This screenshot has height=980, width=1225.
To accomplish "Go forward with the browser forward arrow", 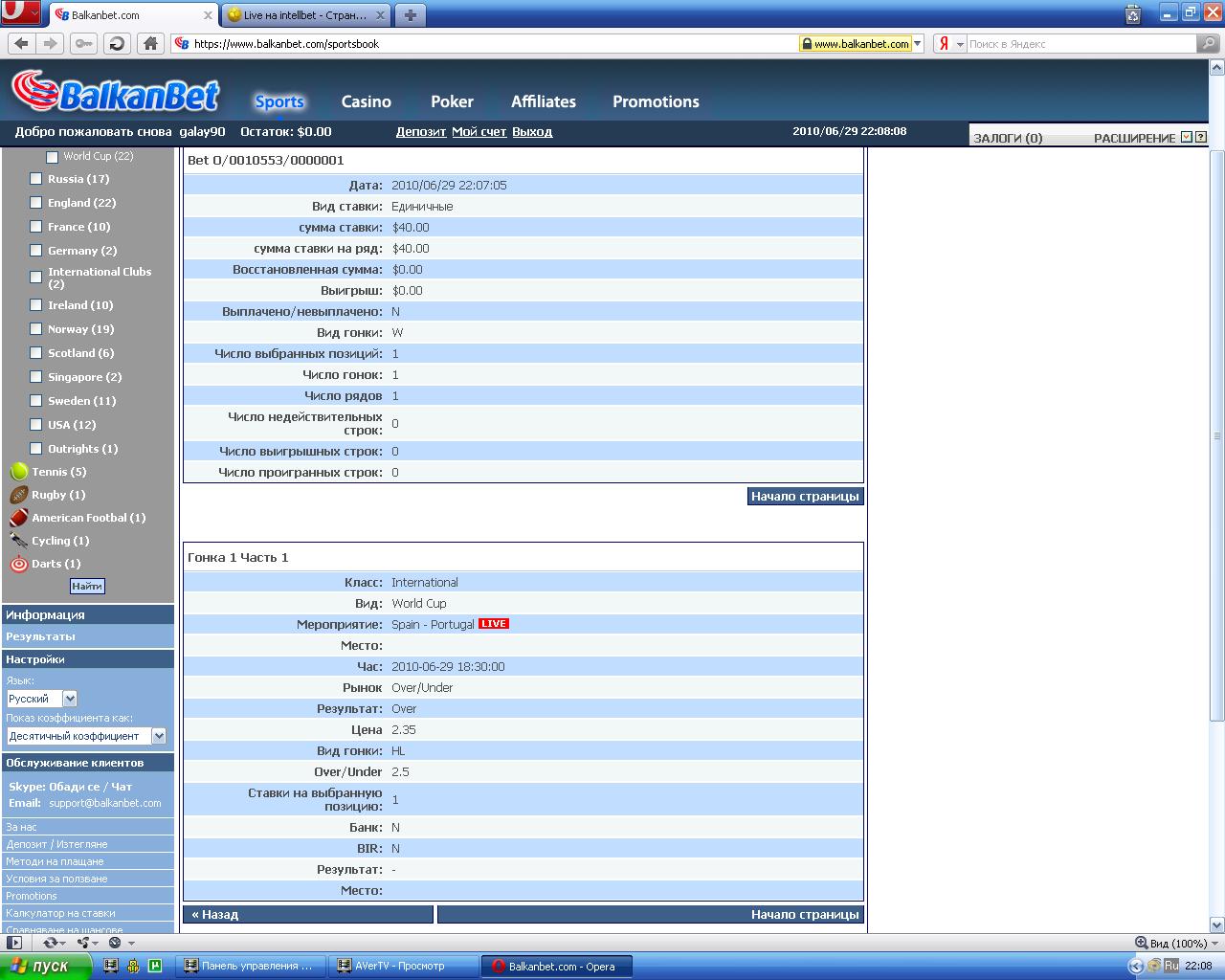I will [x=52, y=43].
